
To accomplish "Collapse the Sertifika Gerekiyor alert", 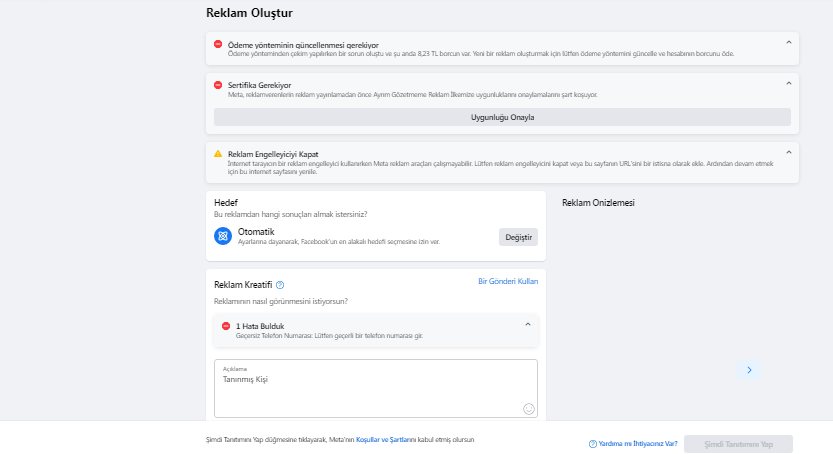I will coord(789,83).
